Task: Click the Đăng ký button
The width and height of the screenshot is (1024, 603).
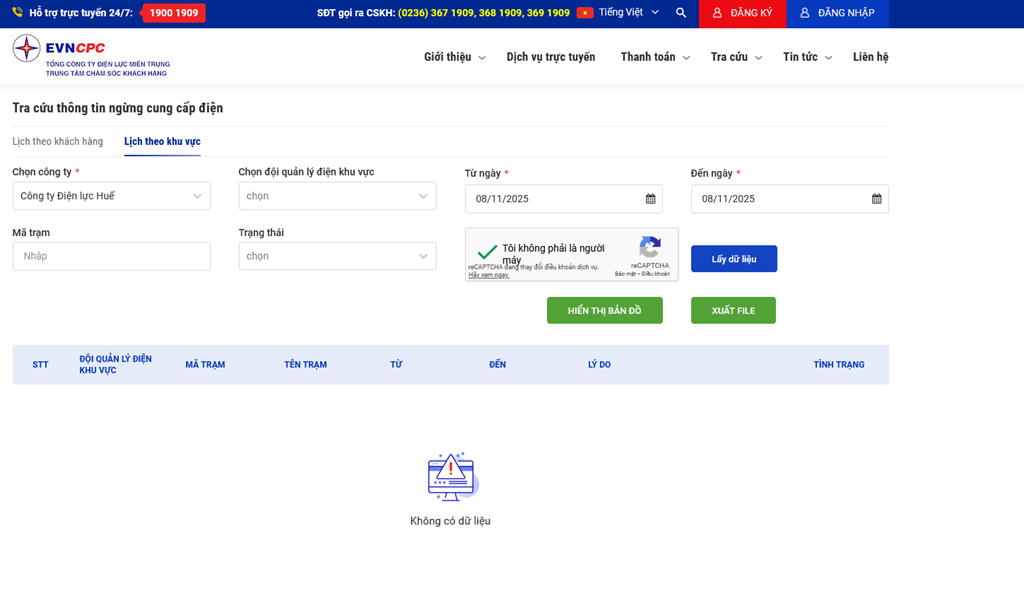Action: 742,13
